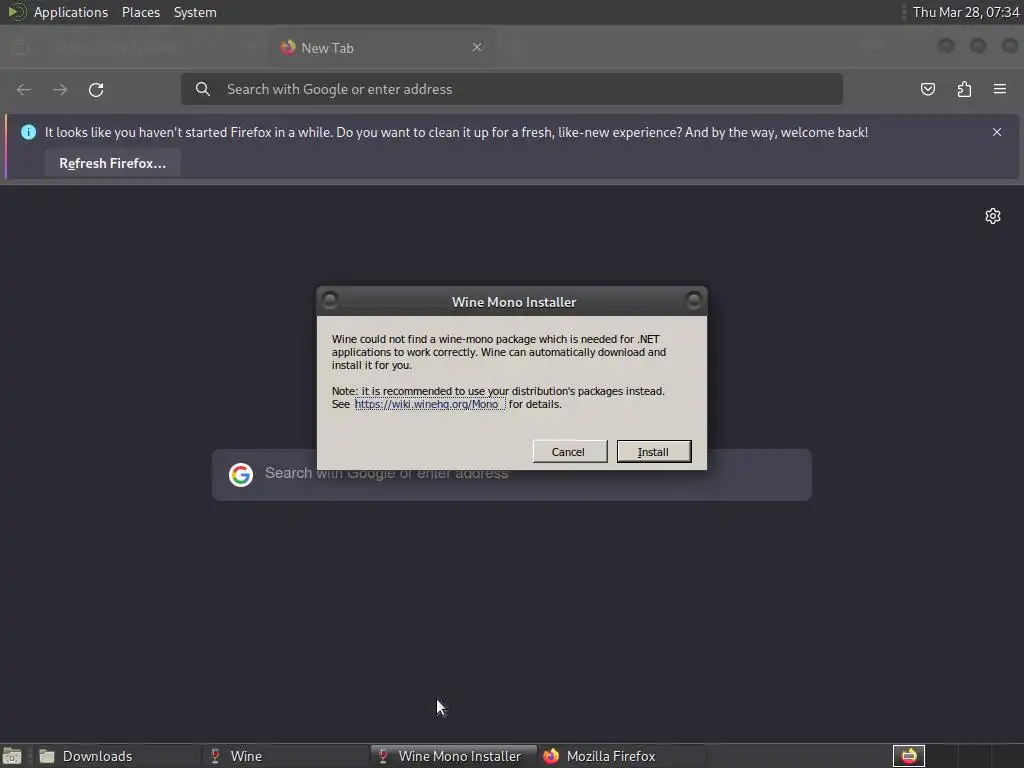Cancel the Wine Mono installation
Viewport: 1024px width, 768px height.
[x=569, y=451]
